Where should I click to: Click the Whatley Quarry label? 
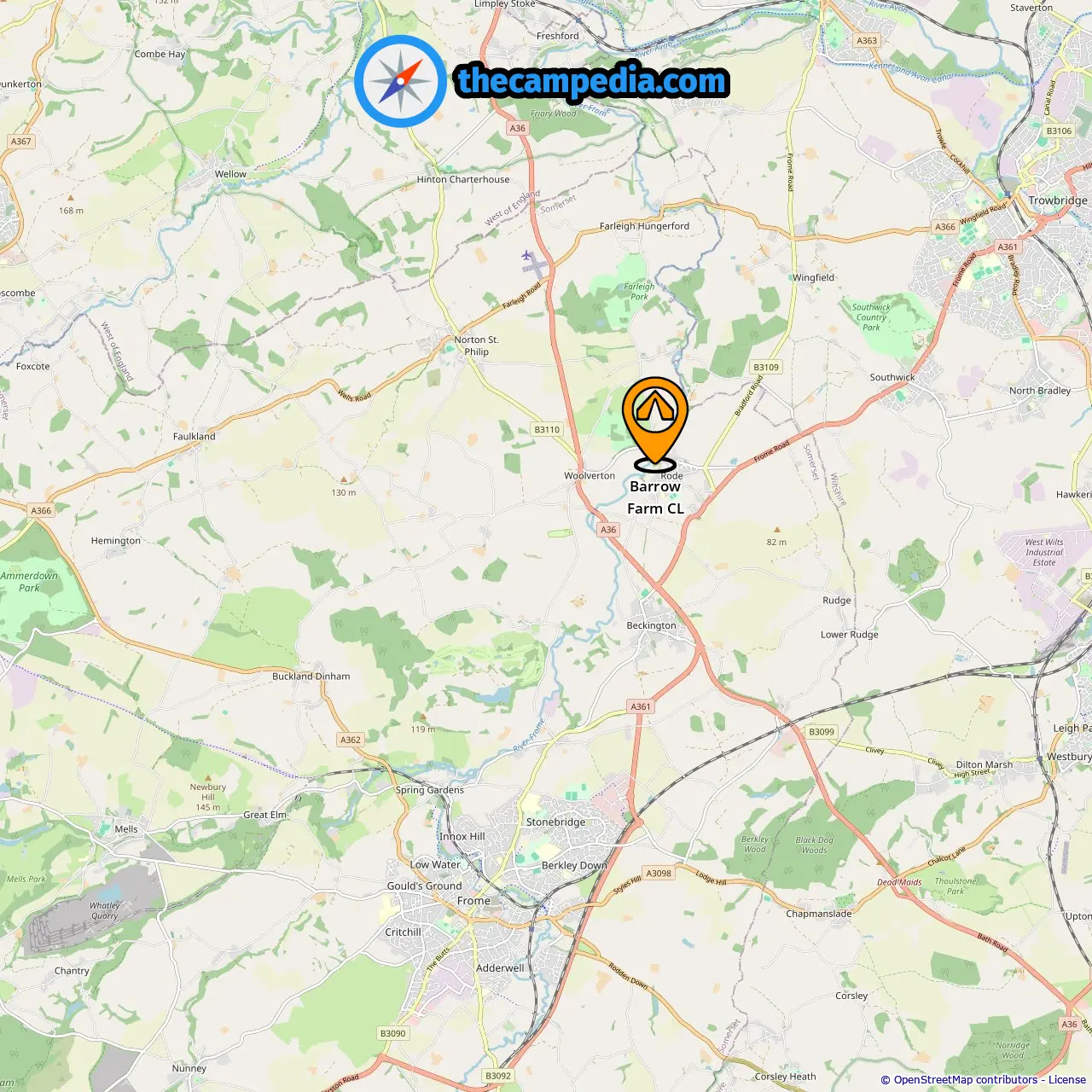[105, 911]
